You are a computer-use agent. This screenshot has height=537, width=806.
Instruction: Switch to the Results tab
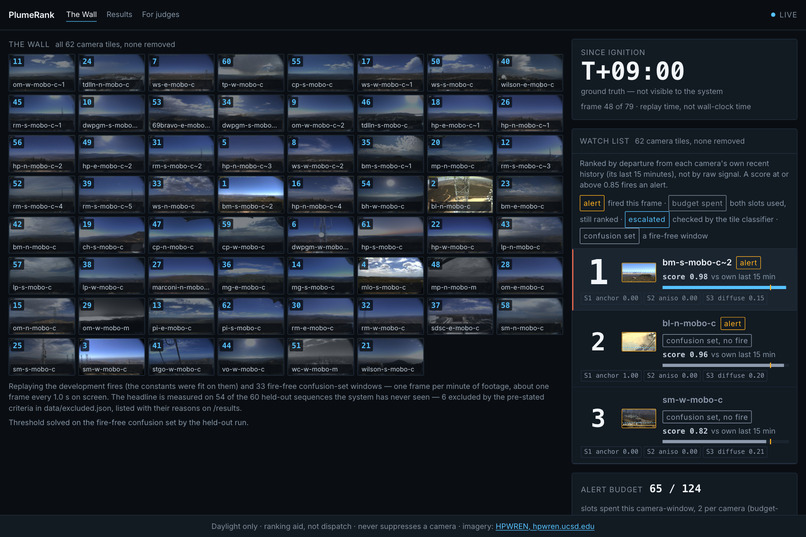coord(119,14)
